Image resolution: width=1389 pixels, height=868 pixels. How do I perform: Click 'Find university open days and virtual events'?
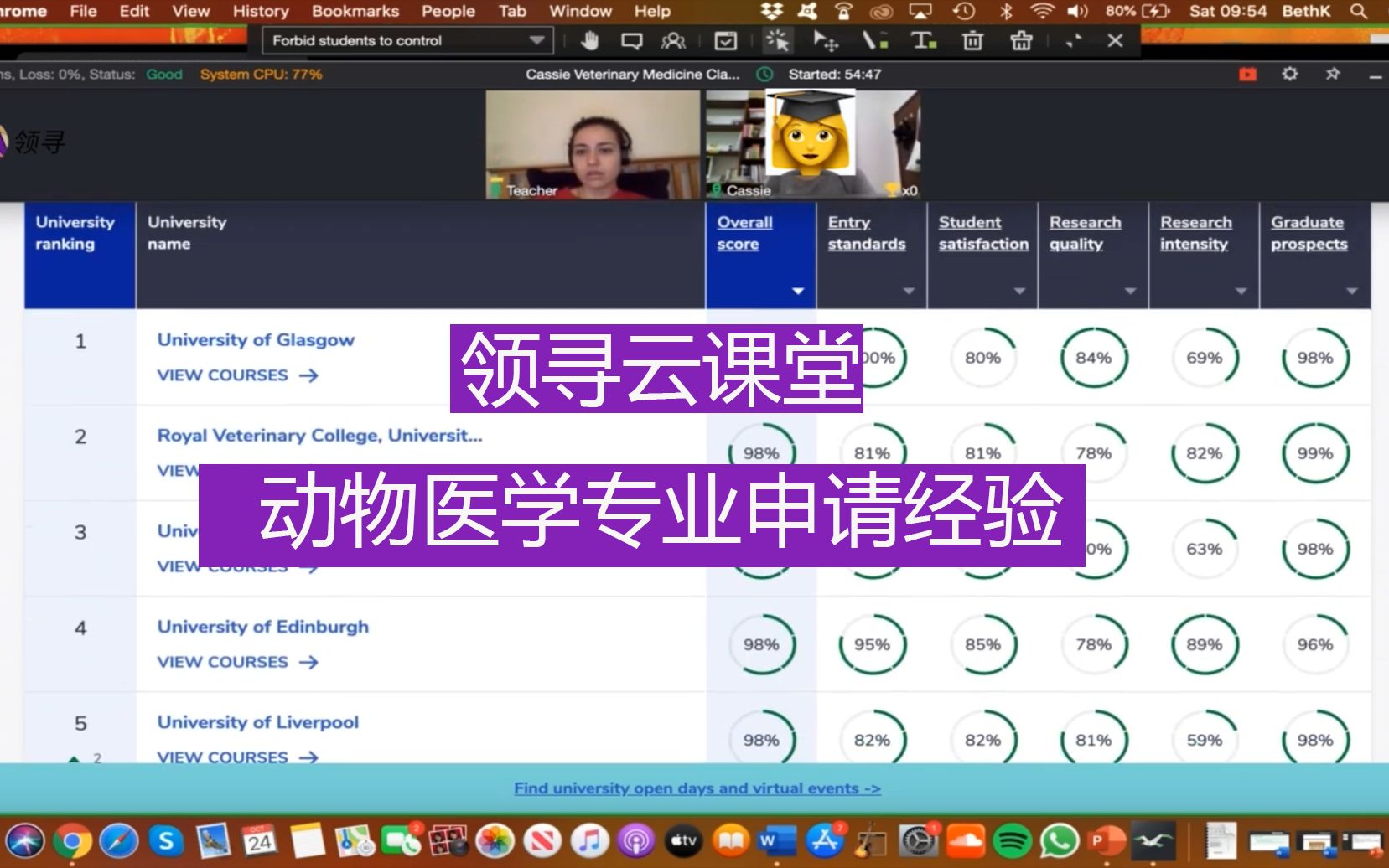point(697,788)
